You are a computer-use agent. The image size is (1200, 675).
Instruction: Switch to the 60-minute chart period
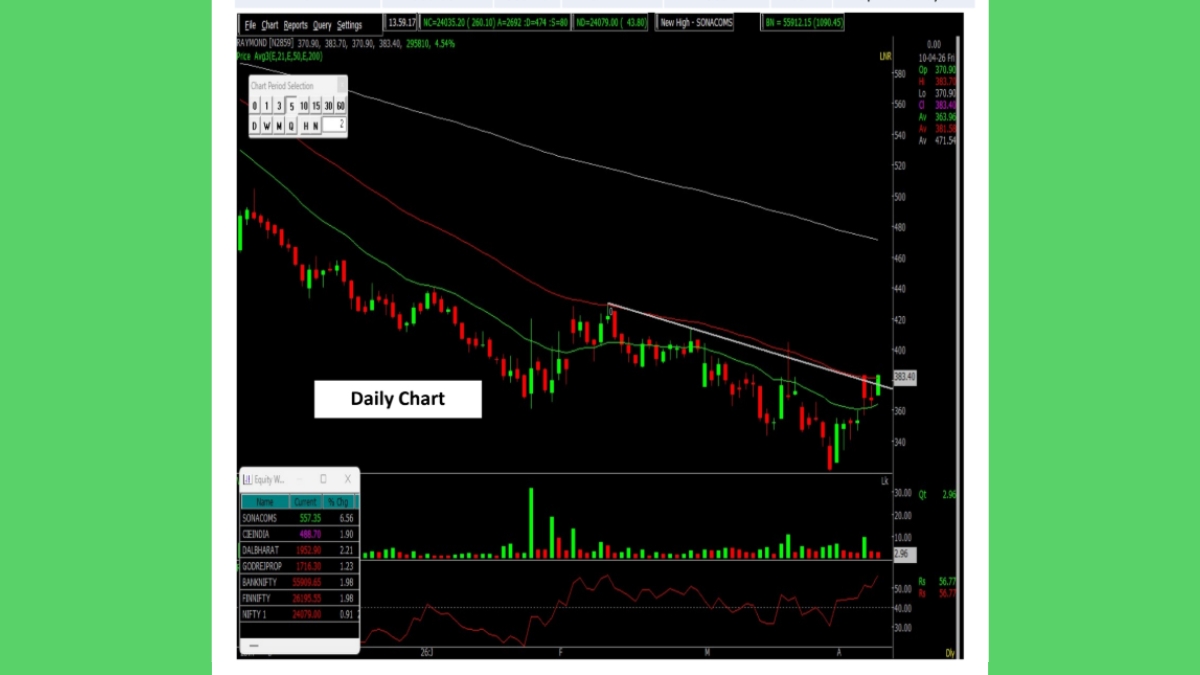[341, 106]
